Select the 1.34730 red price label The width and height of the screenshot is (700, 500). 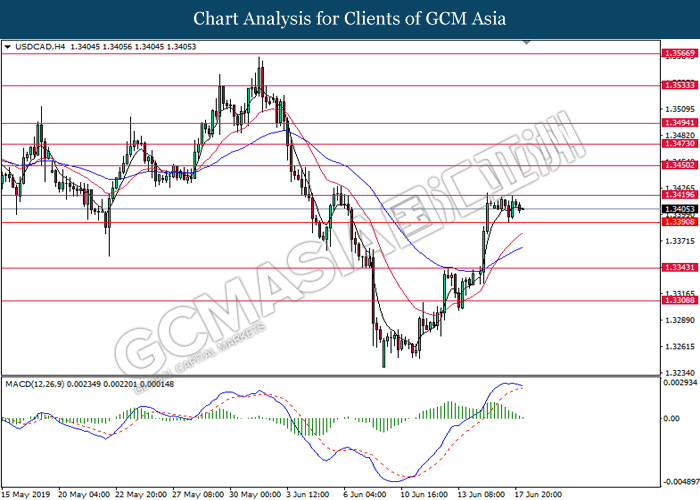click(679, 143)
